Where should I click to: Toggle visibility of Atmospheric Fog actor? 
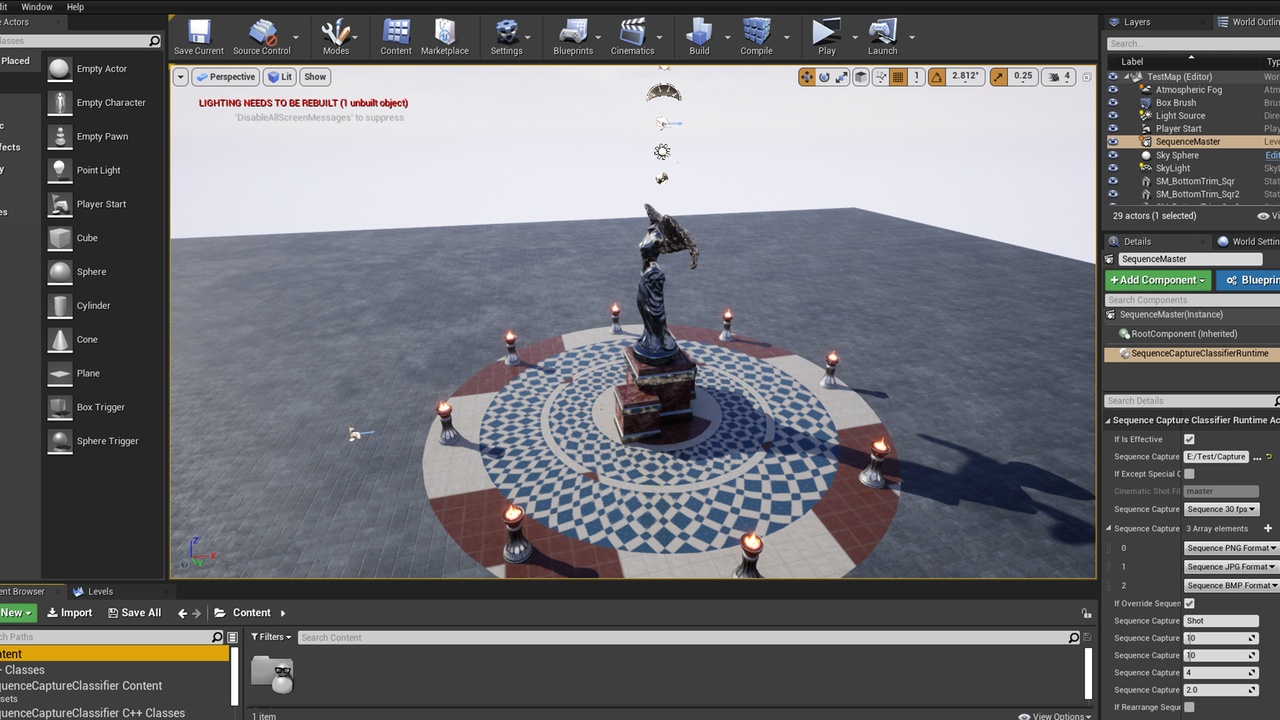click(x=1113, y=90)
